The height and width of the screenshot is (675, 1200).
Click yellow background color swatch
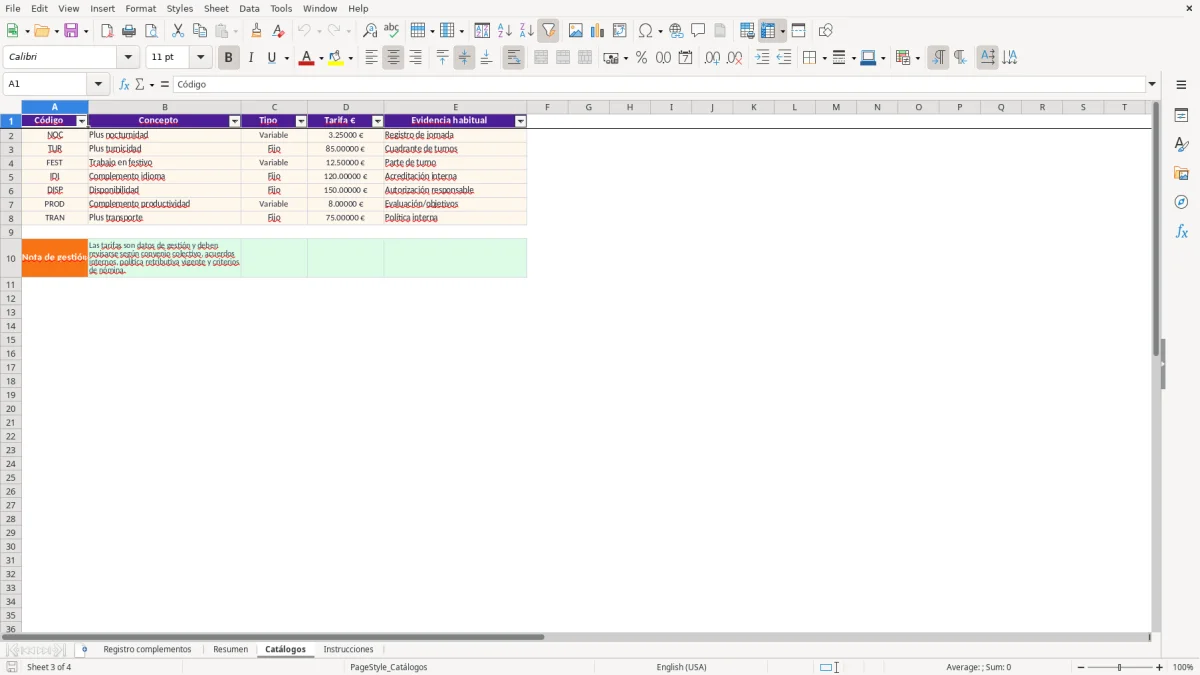click(336, 58)
